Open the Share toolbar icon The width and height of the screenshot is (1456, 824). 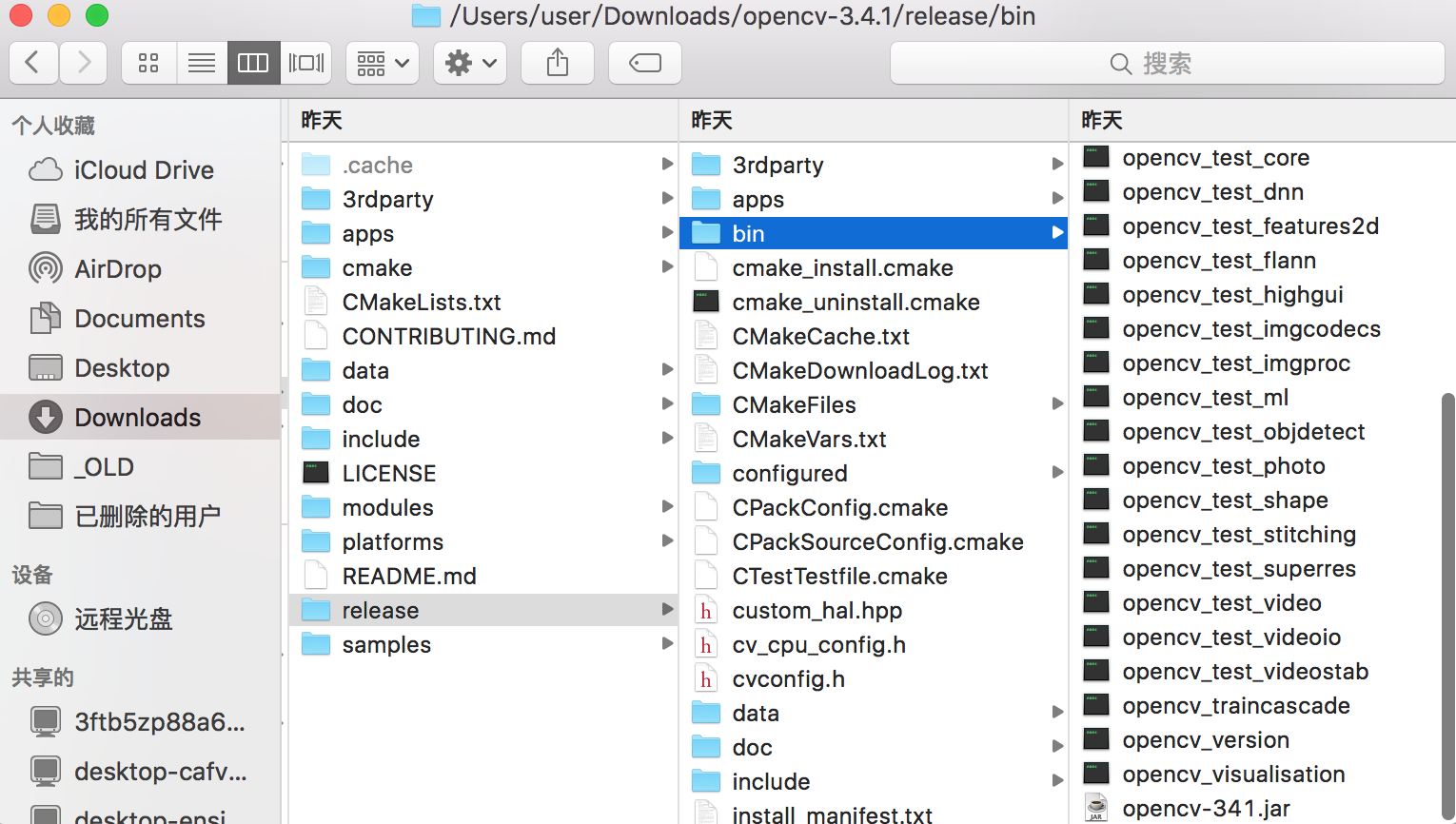557,63
